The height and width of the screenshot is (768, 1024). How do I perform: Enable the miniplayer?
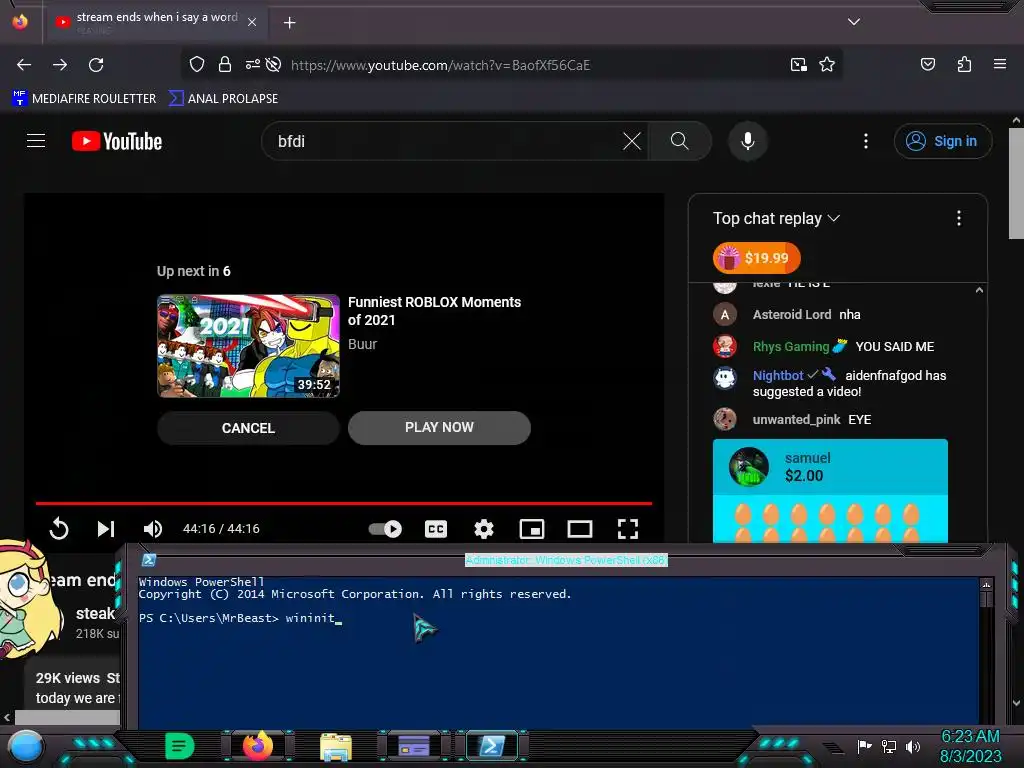pos(532,528)
